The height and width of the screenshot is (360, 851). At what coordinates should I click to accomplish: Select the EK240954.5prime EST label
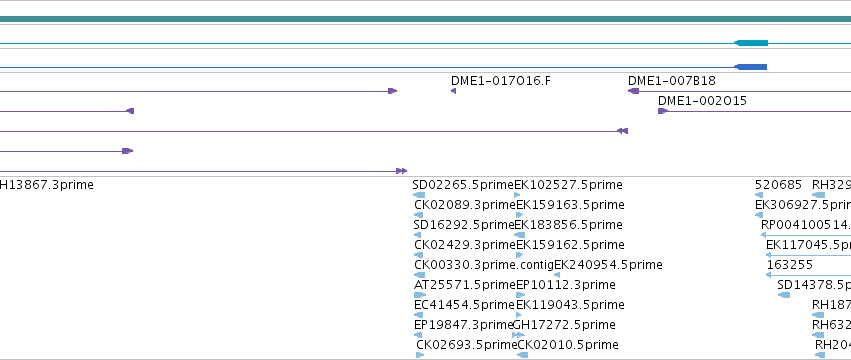[x=608, y=265]
